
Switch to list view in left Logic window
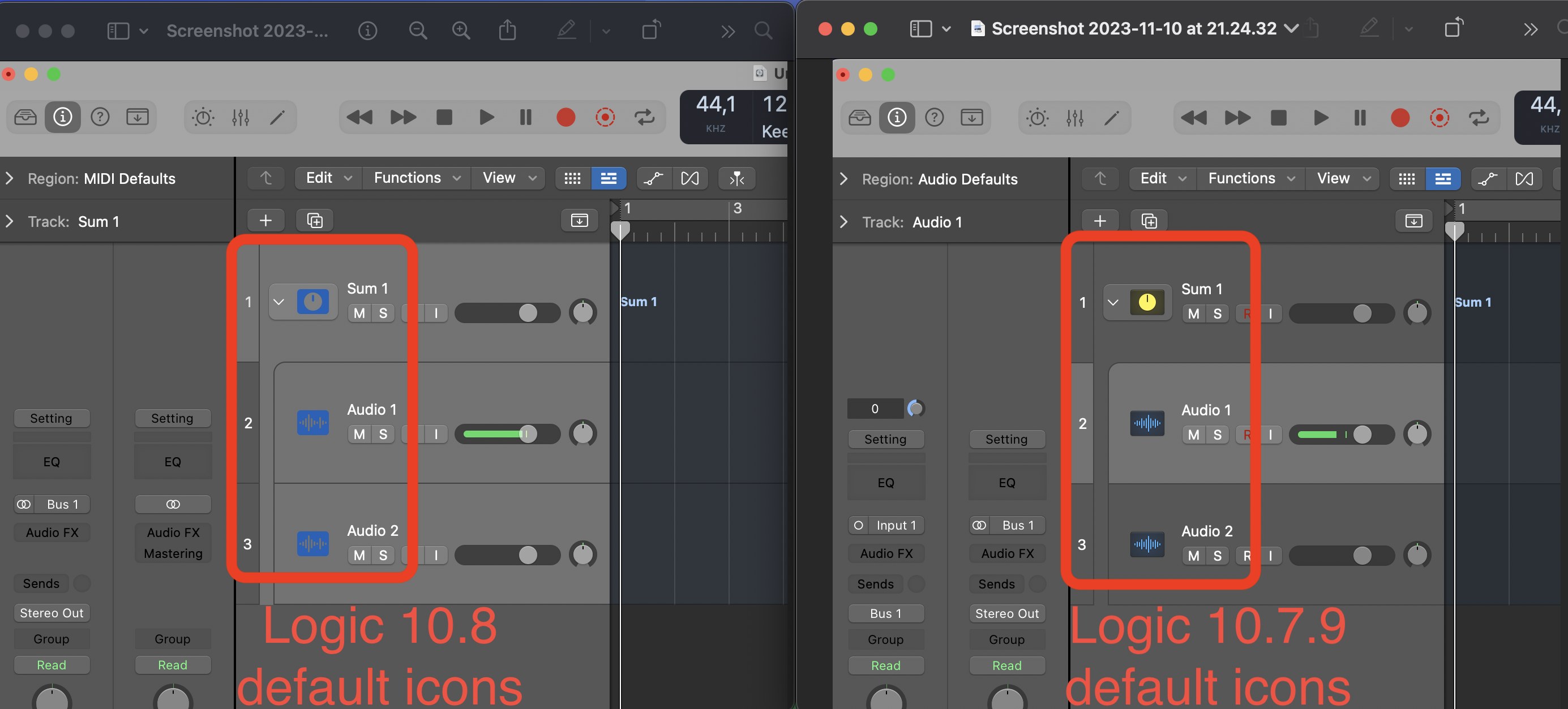[609, 178]
